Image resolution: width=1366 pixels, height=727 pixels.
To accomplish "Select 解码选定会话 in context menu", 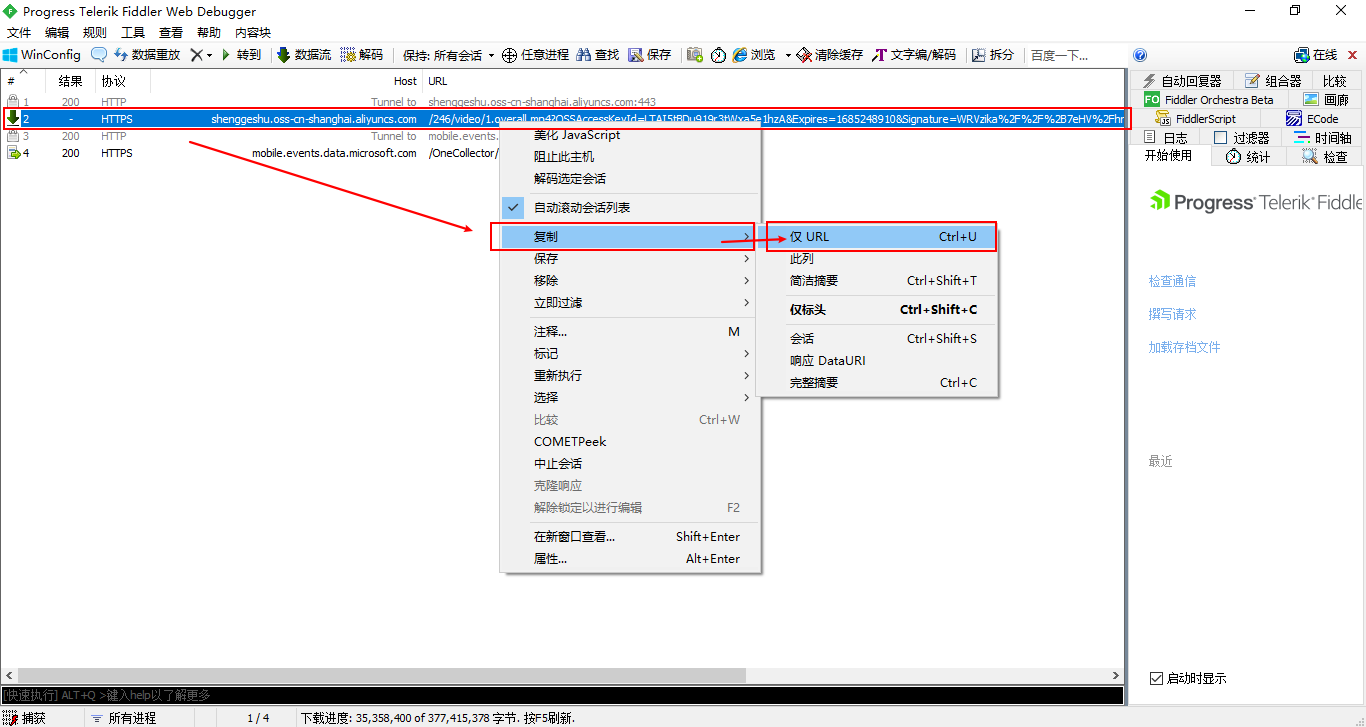I will click(x=630, y=179).
